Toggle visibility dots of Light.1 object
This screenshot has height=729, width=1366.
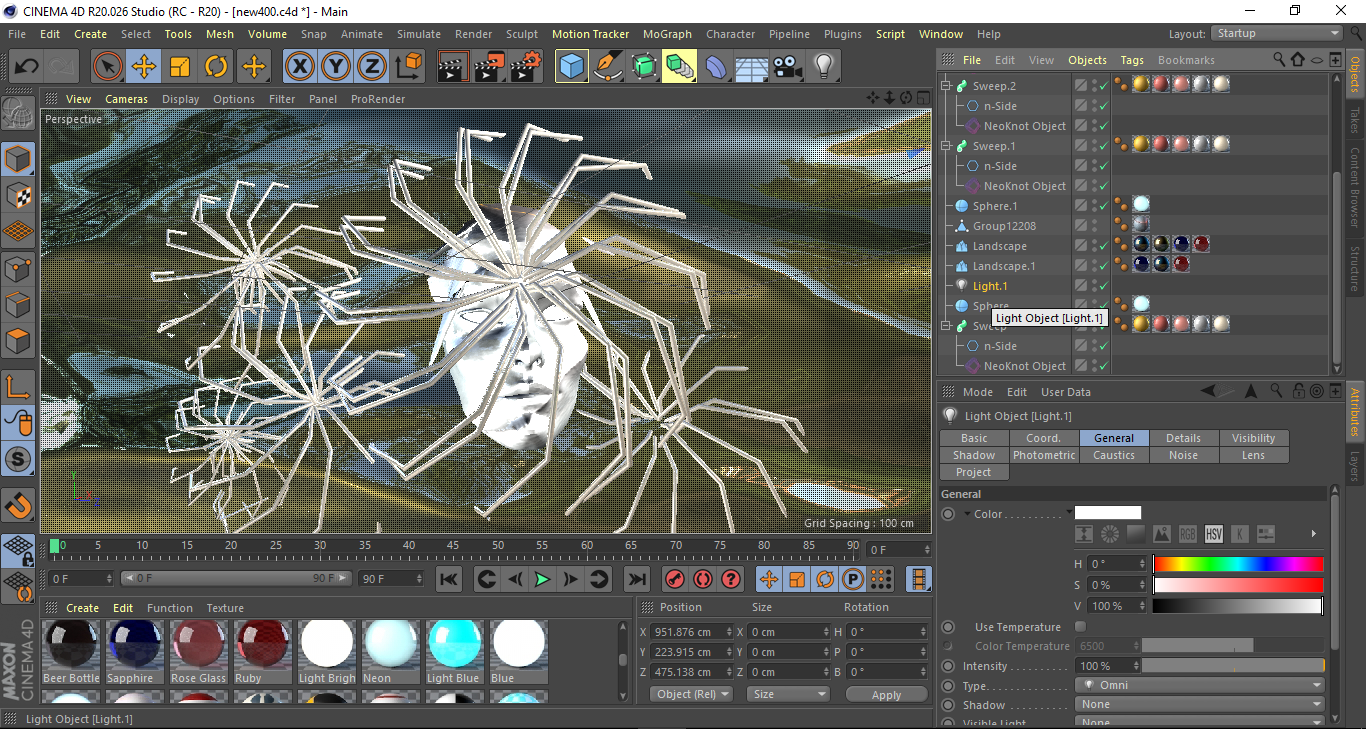1094,286
